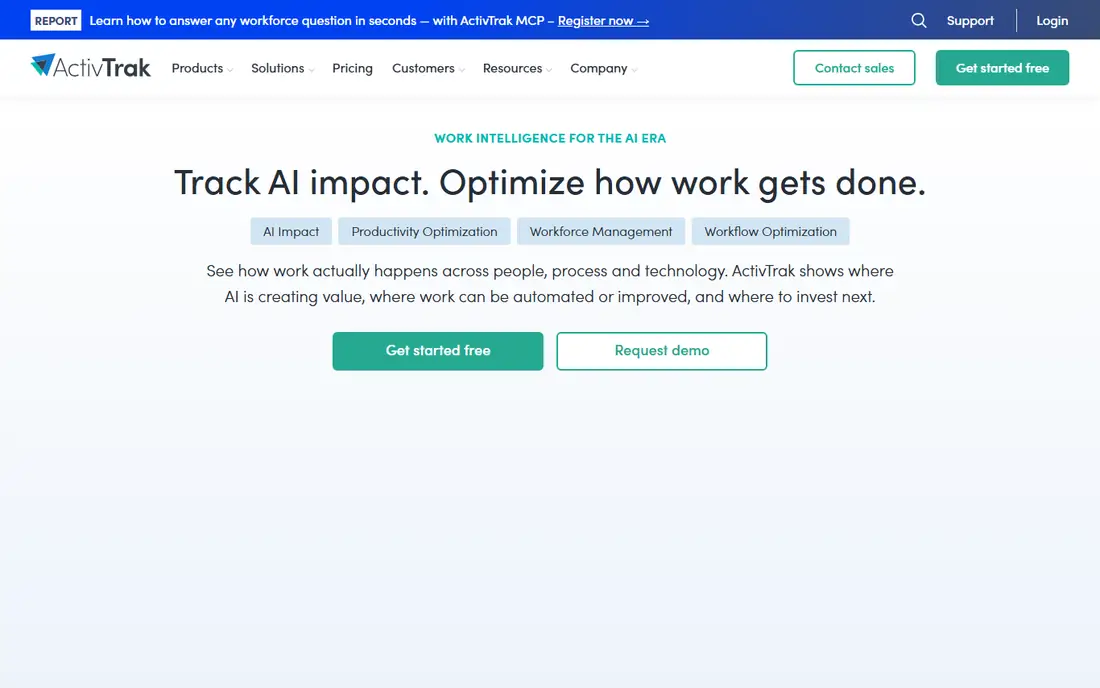The height and width of the screenshot is (688, 1100).
Task: Expand the Company menu chevron
Action: point(634,69)
